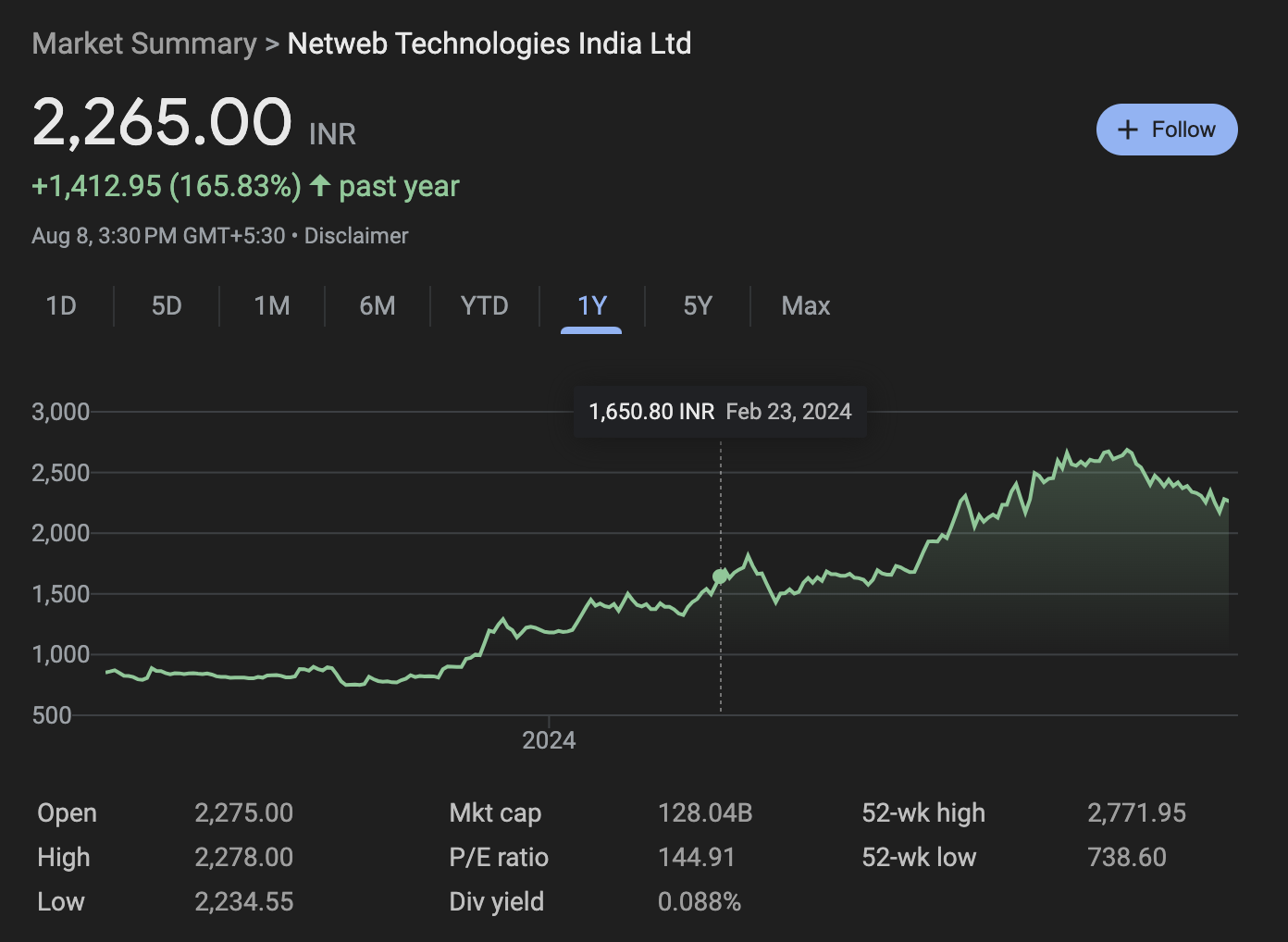Switch to the 5D range tab
The height and width of the screenshot is (942, 1288).
(167, 305)
